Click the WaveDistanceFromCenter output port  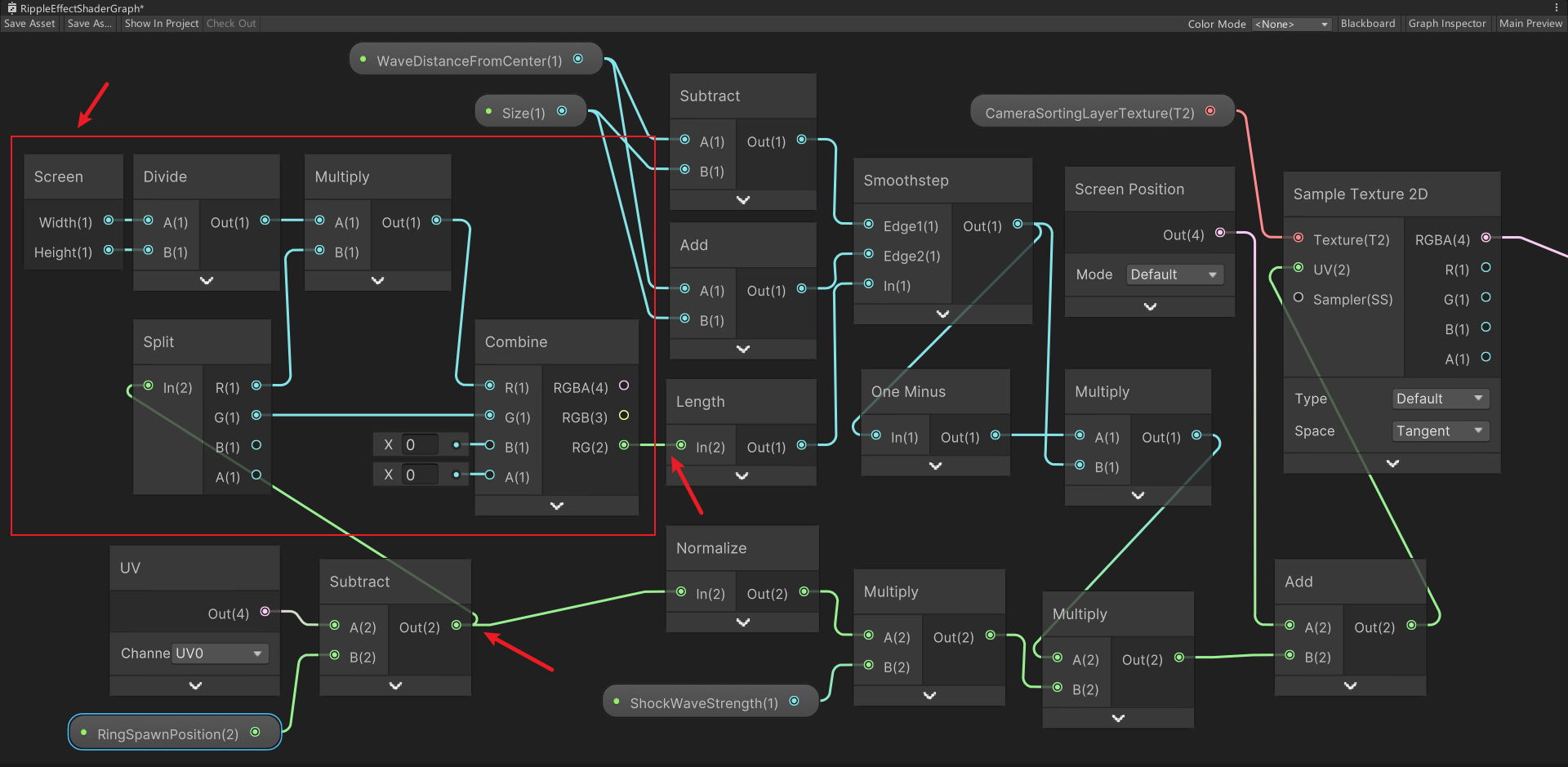click(578, 59)
